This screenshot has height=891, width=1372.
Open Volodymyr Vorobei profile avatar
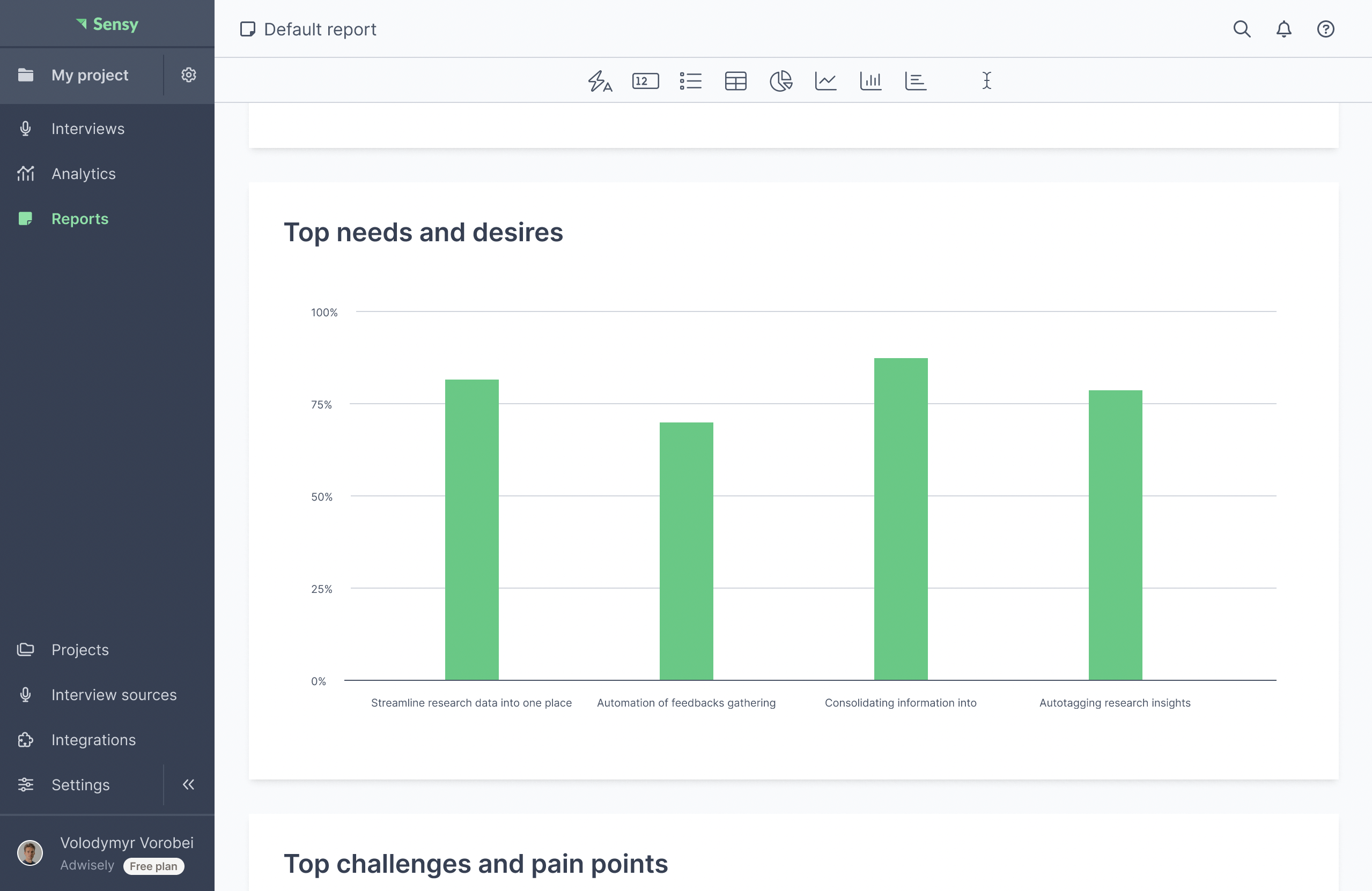pos(31,853)
